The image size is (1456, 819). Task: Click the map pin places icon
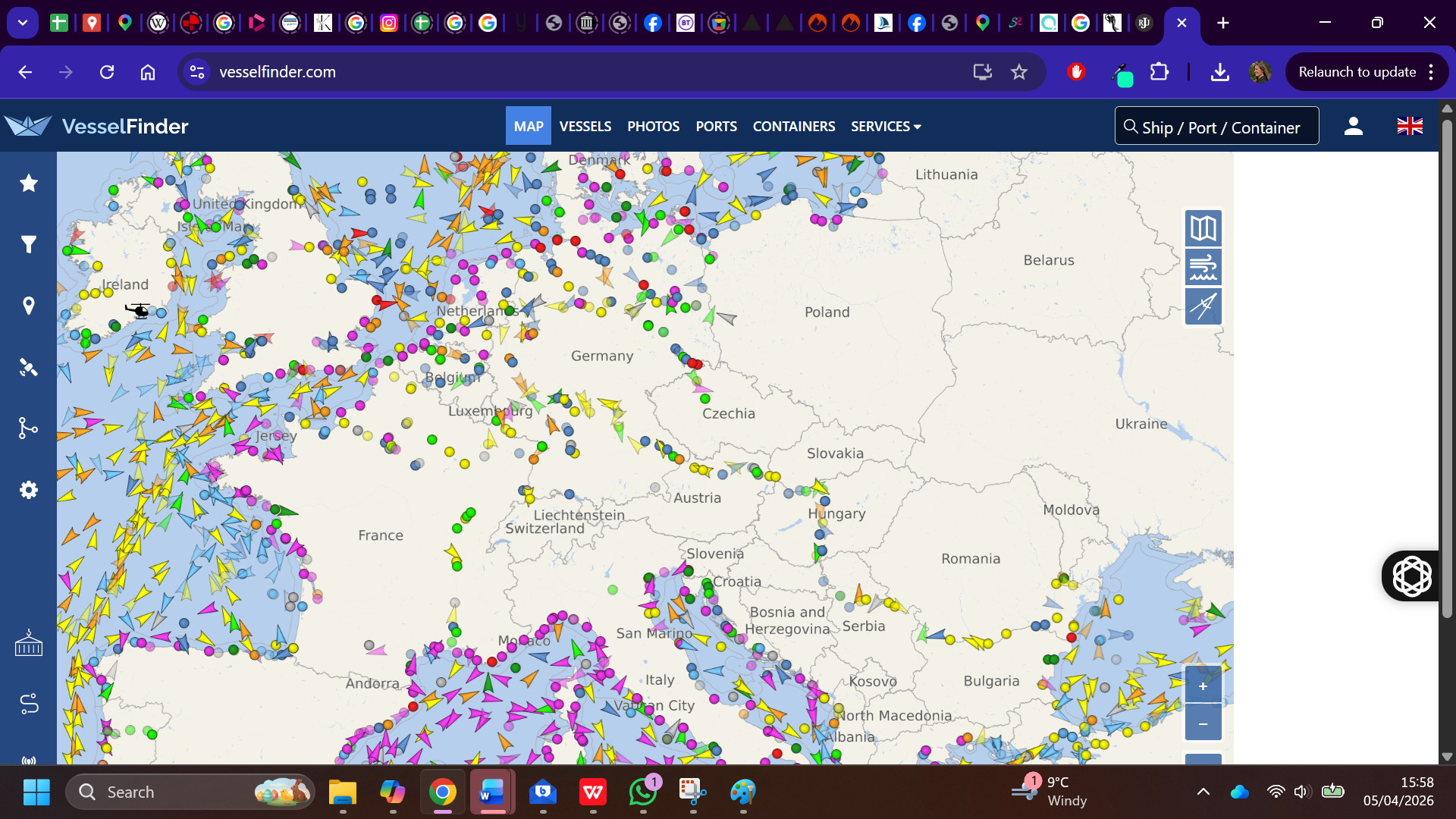(29, 306)
